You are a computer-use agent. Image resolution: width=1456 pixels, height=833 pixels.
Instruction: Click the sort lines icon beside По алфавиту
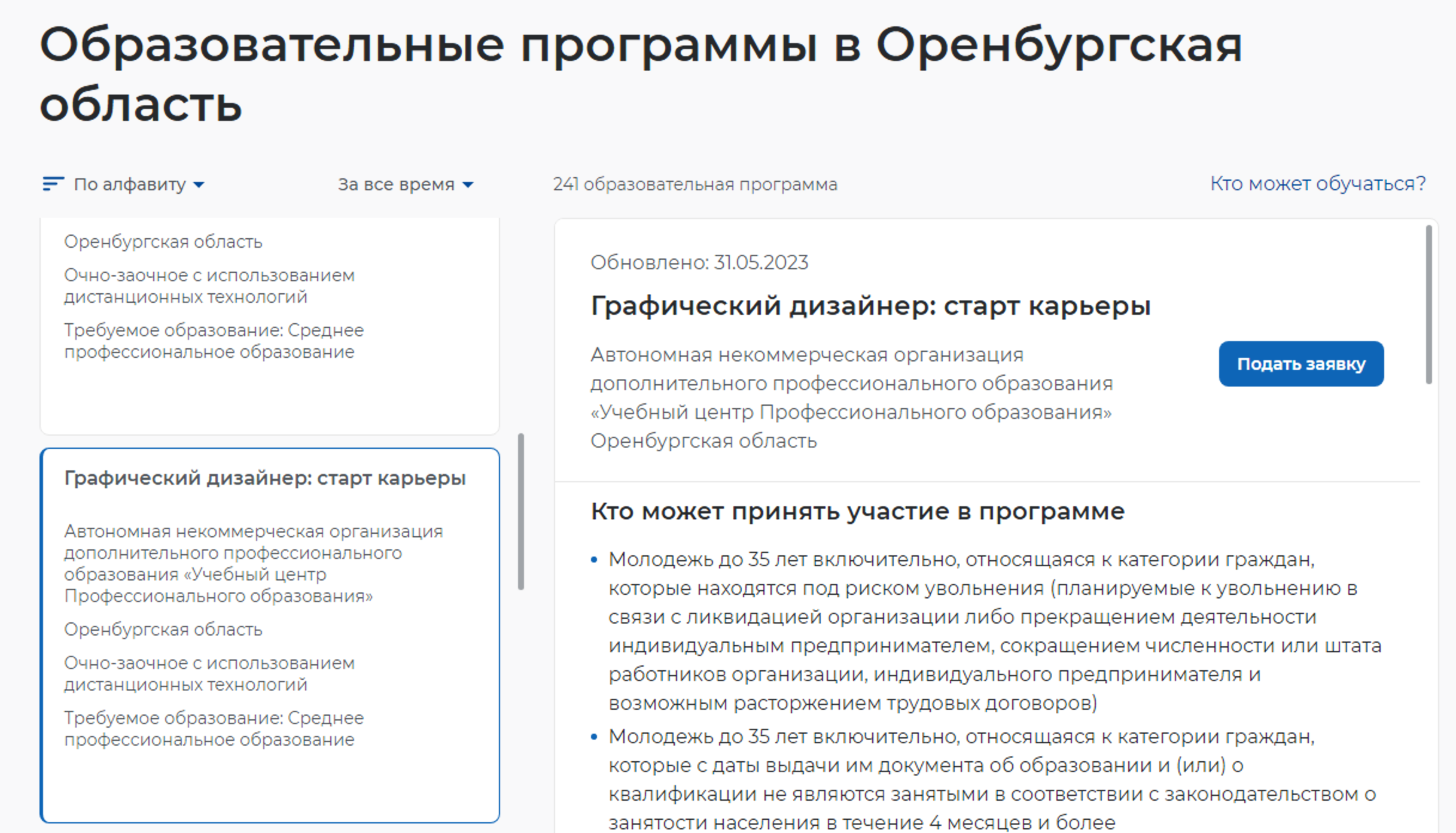[53, 184]
